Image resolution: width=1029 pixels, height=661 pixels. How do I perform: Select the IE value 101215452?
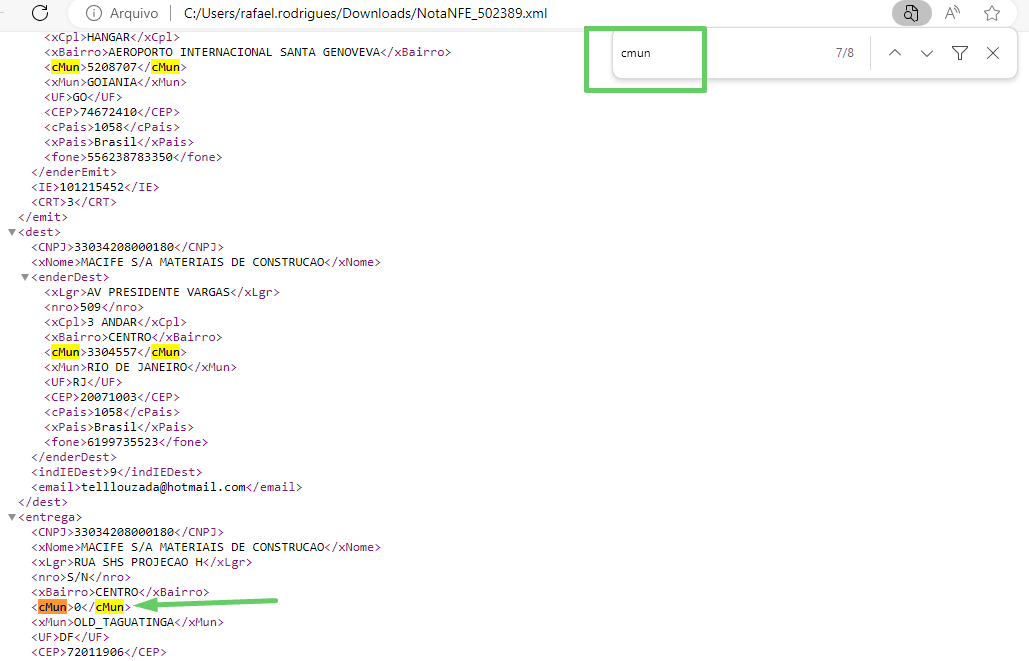pyautogui.click(x=91, y=187)
